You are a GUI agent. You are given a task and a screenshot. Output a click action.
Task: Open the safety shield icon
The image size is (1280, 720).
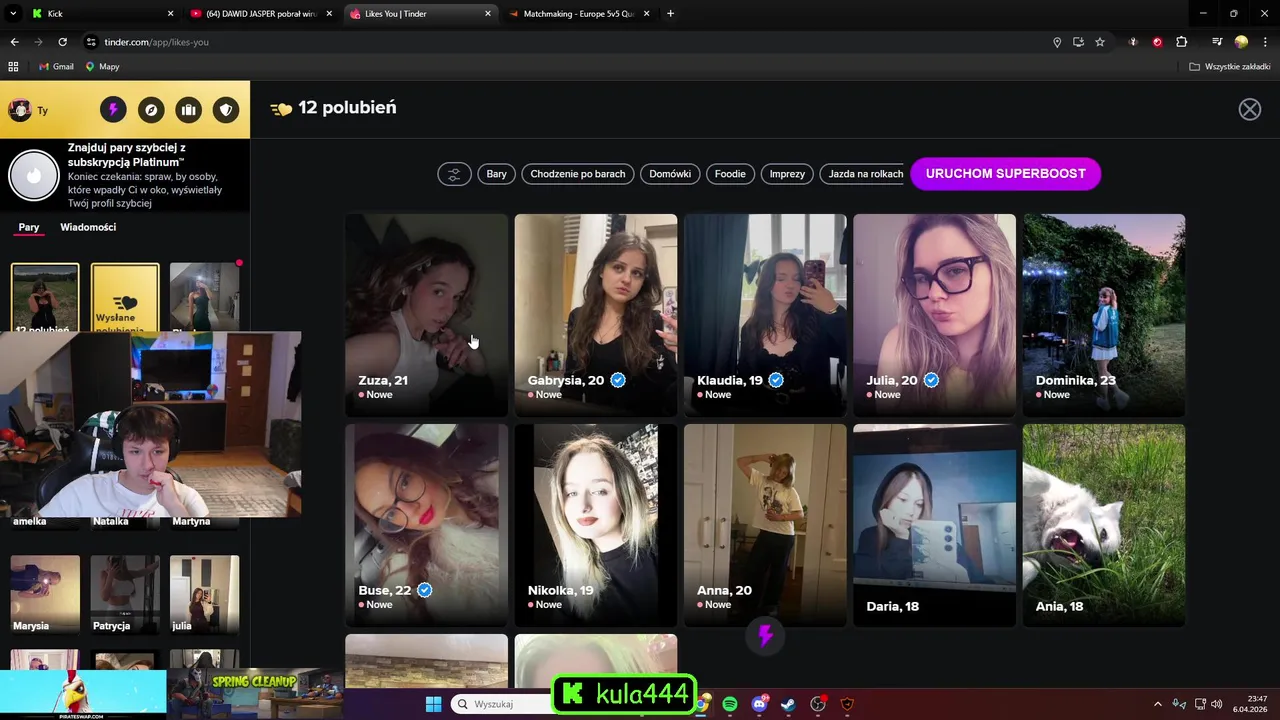(x=226, y=110)
